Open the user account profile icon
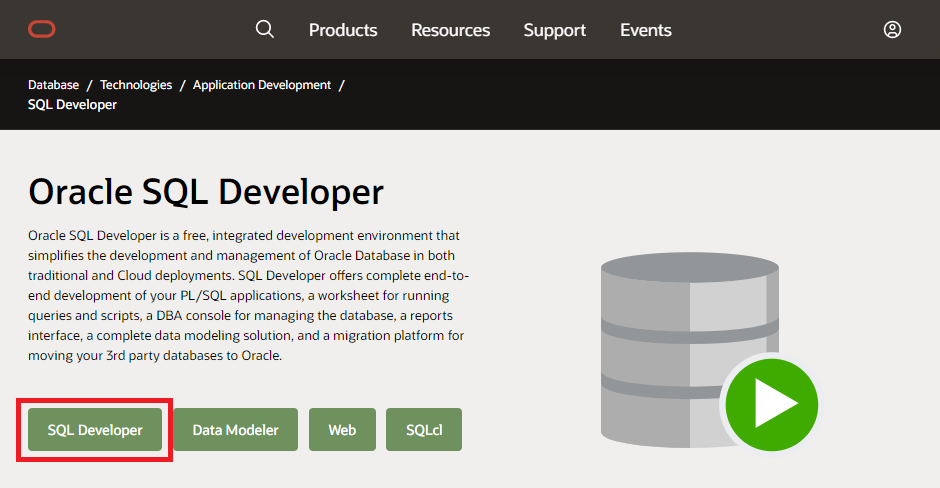The image size is (940, 488). [892, 29]
